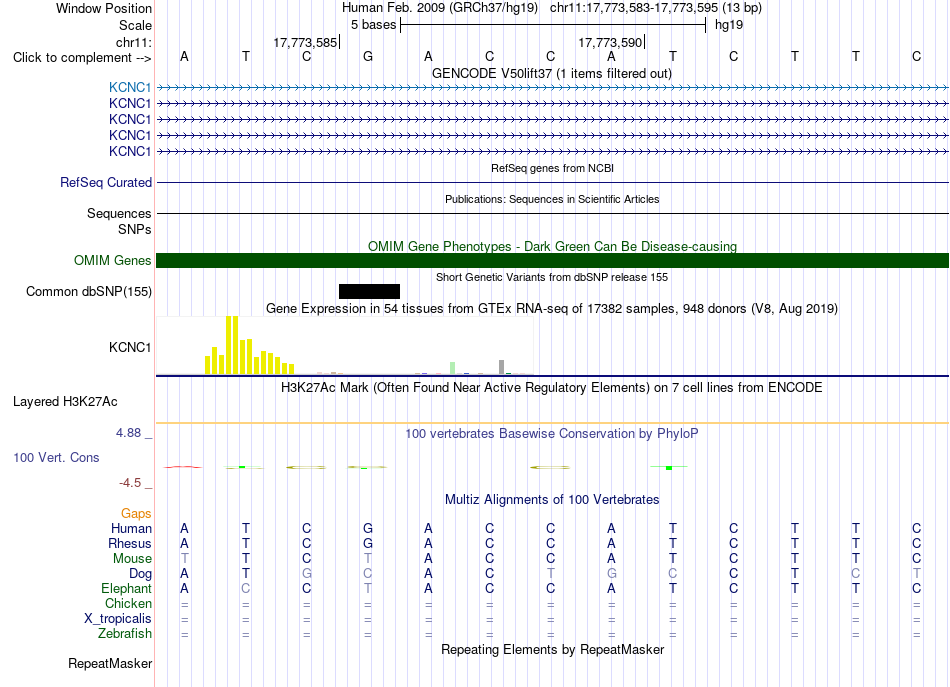Click the 4.88 PhyloP upper bound value
The height and width of the screenshot is (687, 950).
point(128,433)
